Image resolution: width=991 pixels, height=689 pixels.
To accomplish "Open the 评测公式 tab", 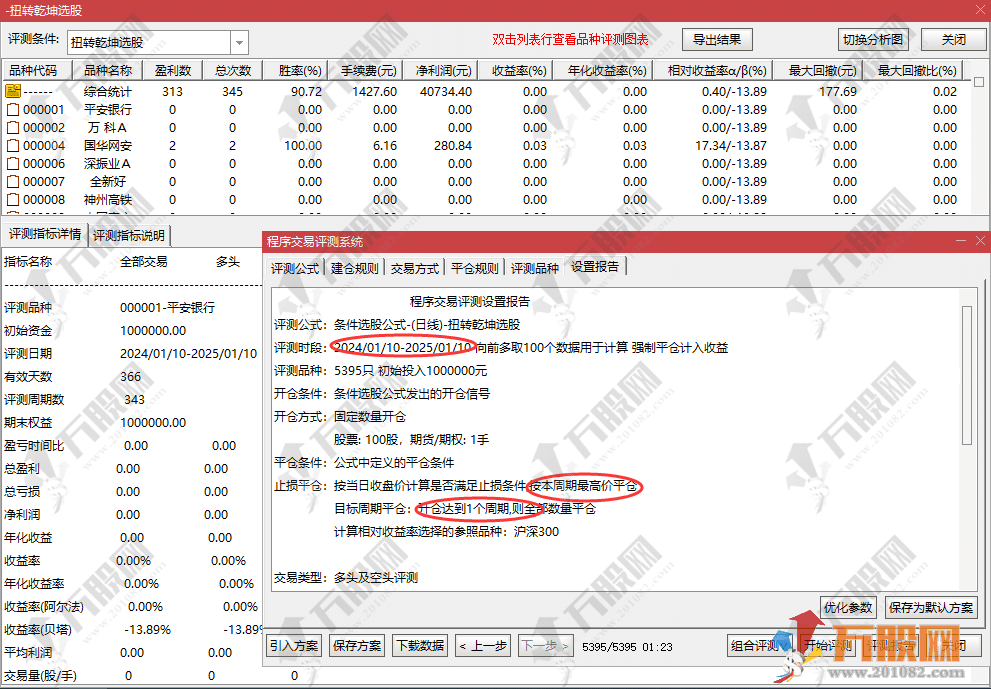I will [295, 268].
